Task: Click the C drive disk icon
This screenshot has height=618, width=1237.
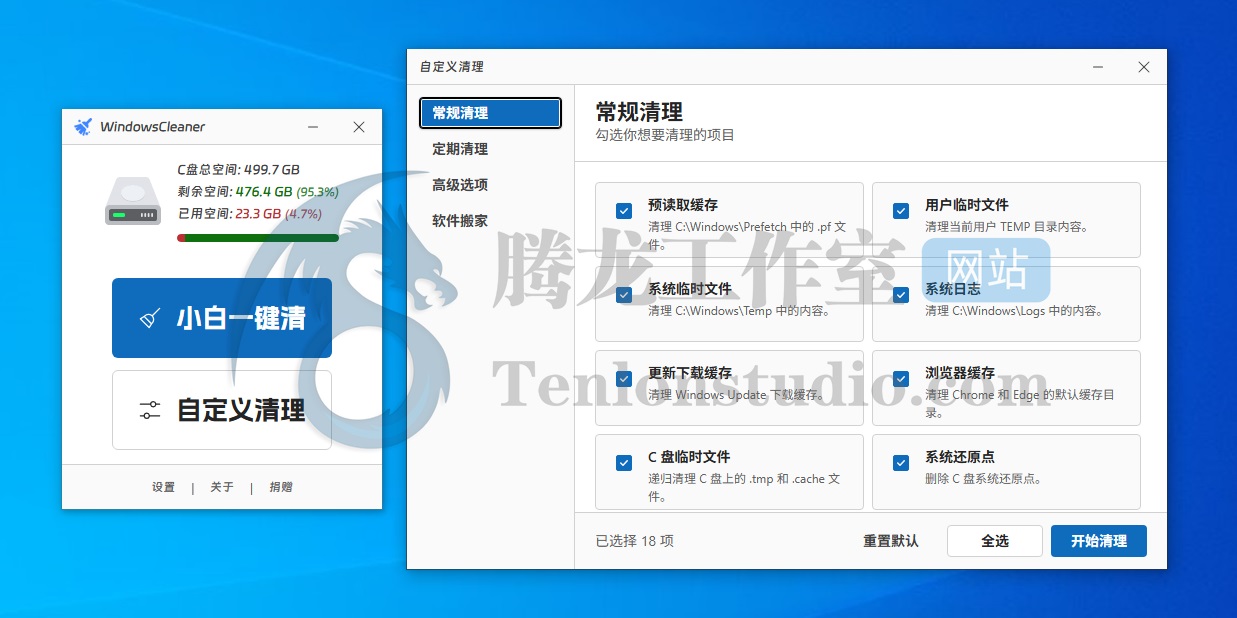Action: point(133,202)
